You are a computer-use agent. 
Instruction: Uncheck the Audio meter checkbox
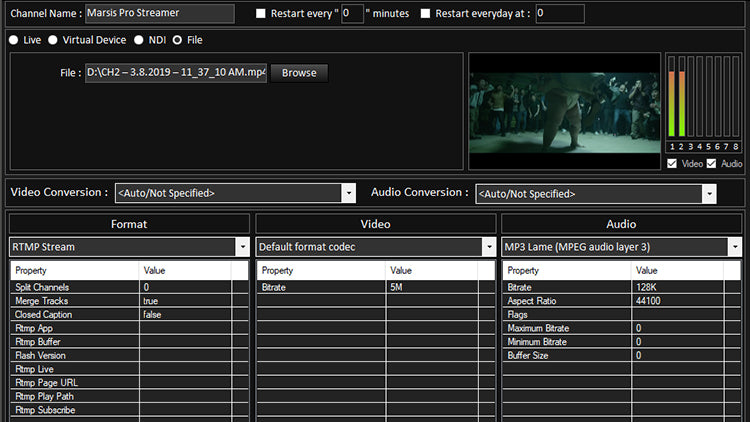pyautogui.click(x=712, y=163)
